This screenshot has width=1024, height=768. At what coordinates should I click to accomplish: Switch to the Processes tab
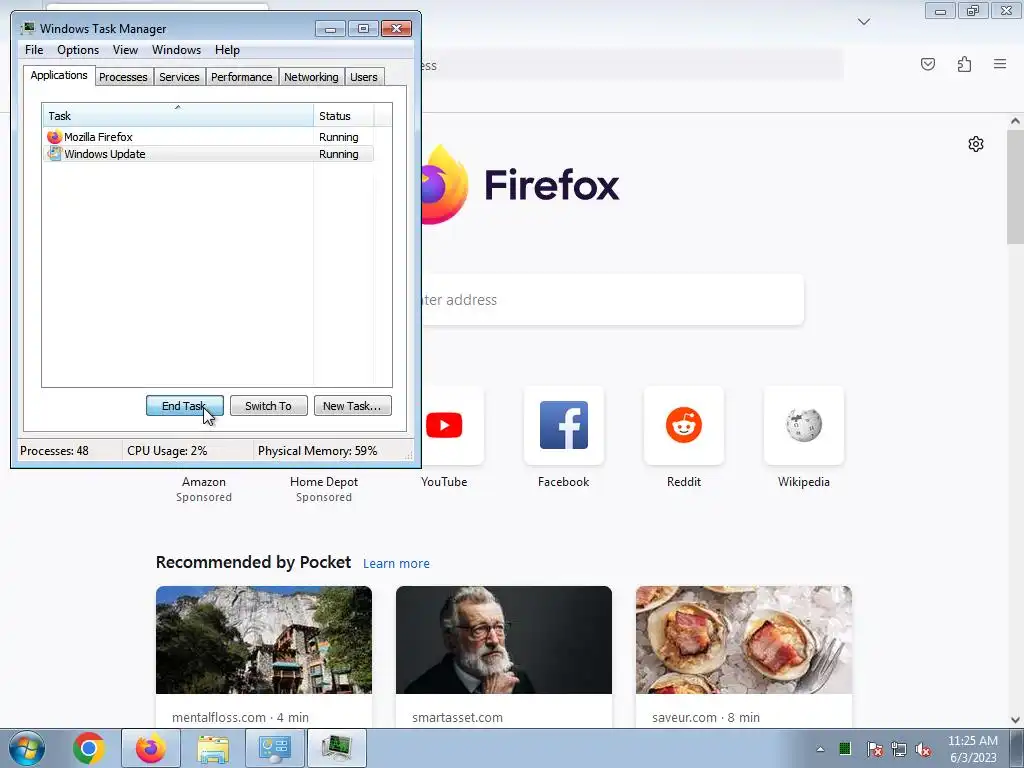pos(123,77)
